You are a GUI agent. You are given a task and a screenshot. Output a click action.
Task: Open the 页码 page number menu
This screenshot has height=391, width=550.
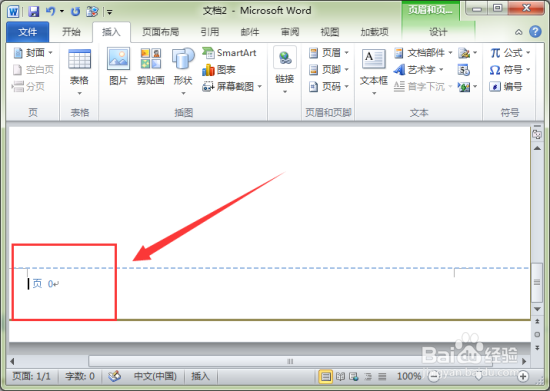click(x=329, y=86)
